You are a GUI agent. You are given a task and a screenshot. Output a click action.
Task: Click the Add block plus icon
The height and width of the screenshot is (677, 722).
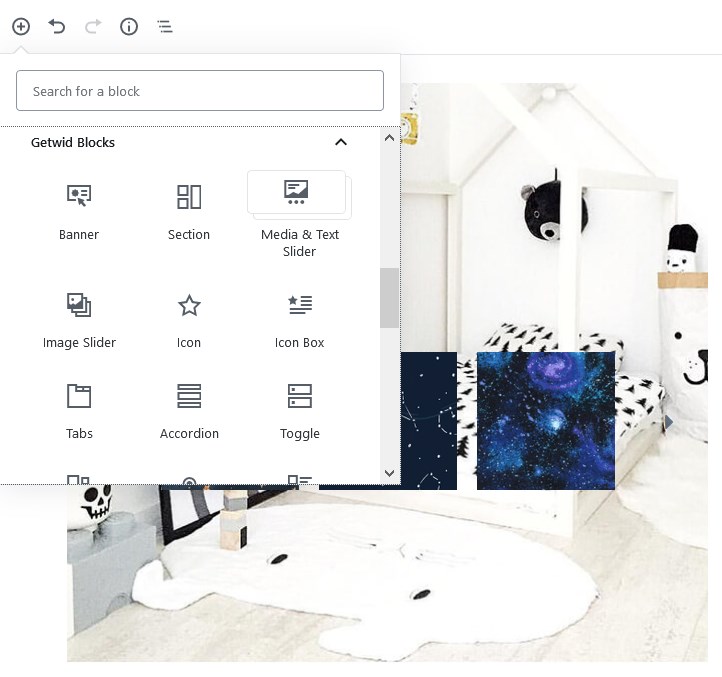21,26
